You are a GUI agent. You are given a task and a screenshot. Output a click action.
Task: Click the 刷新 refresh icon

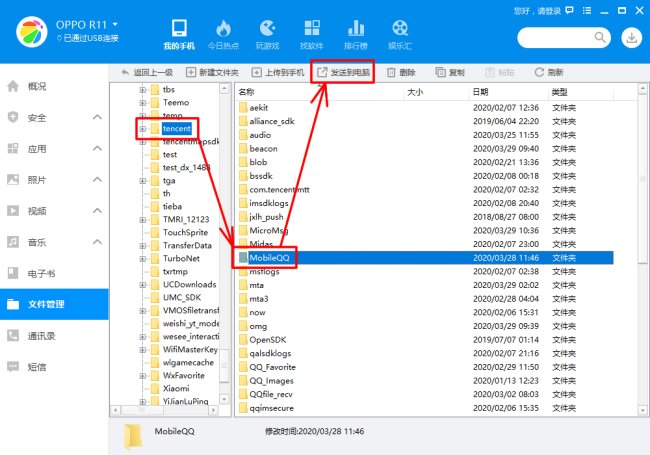[x=549, y=73]
